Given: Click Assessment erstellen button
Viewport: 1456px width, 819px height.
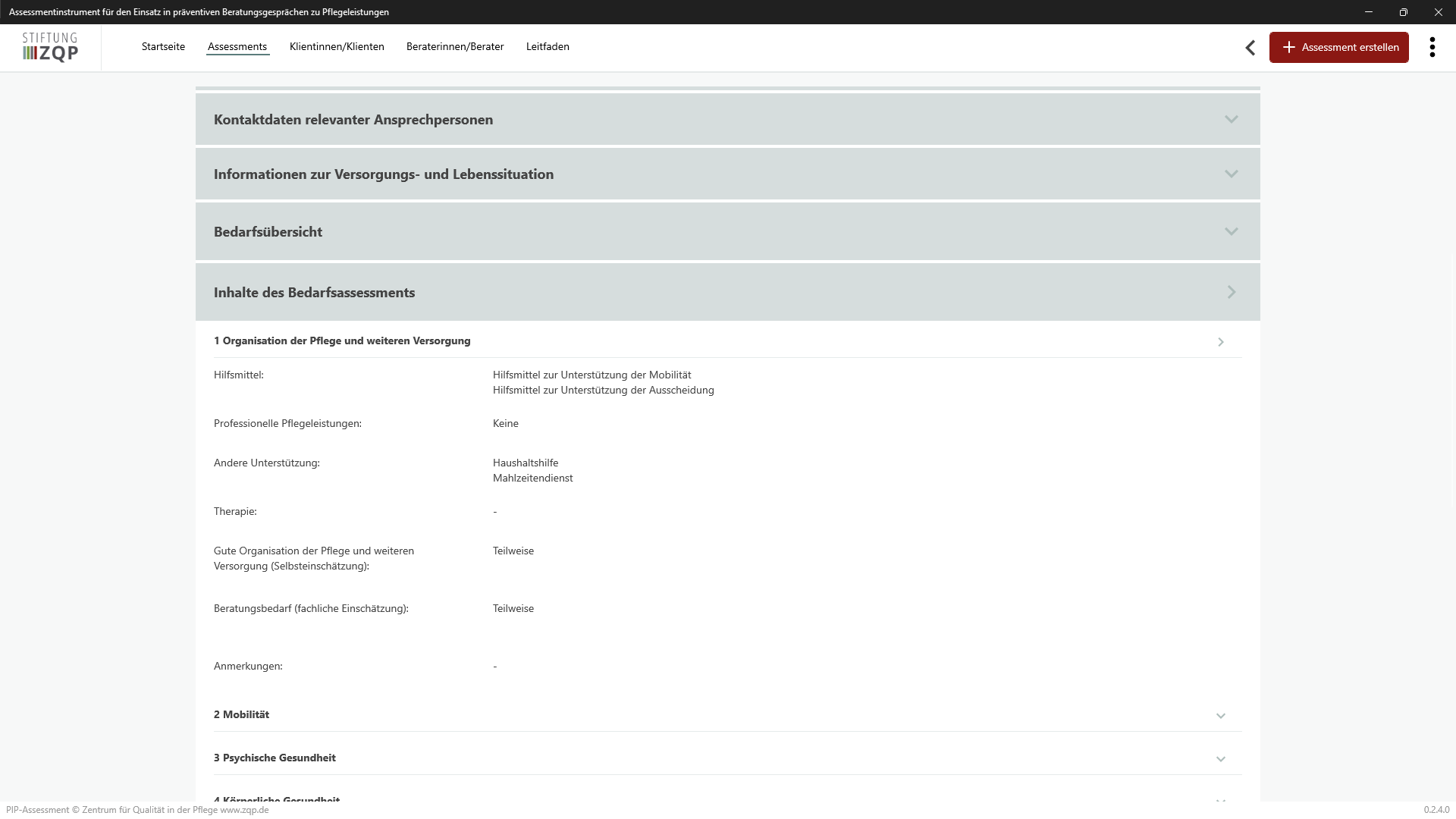Looking at the screenshot, I should 1338,47.
